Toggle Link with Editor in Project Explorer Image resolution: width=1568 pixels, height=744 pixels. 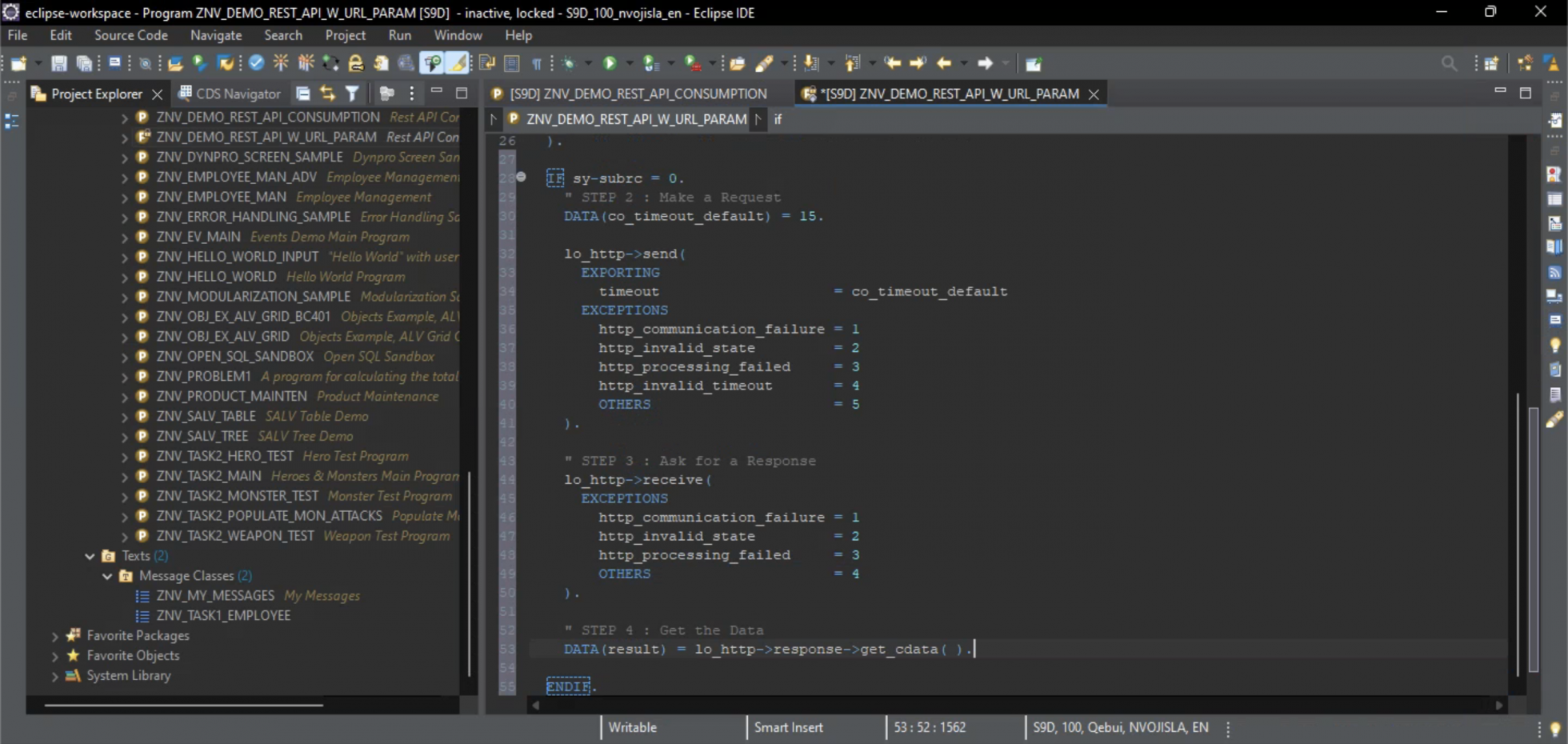point(327,94)
